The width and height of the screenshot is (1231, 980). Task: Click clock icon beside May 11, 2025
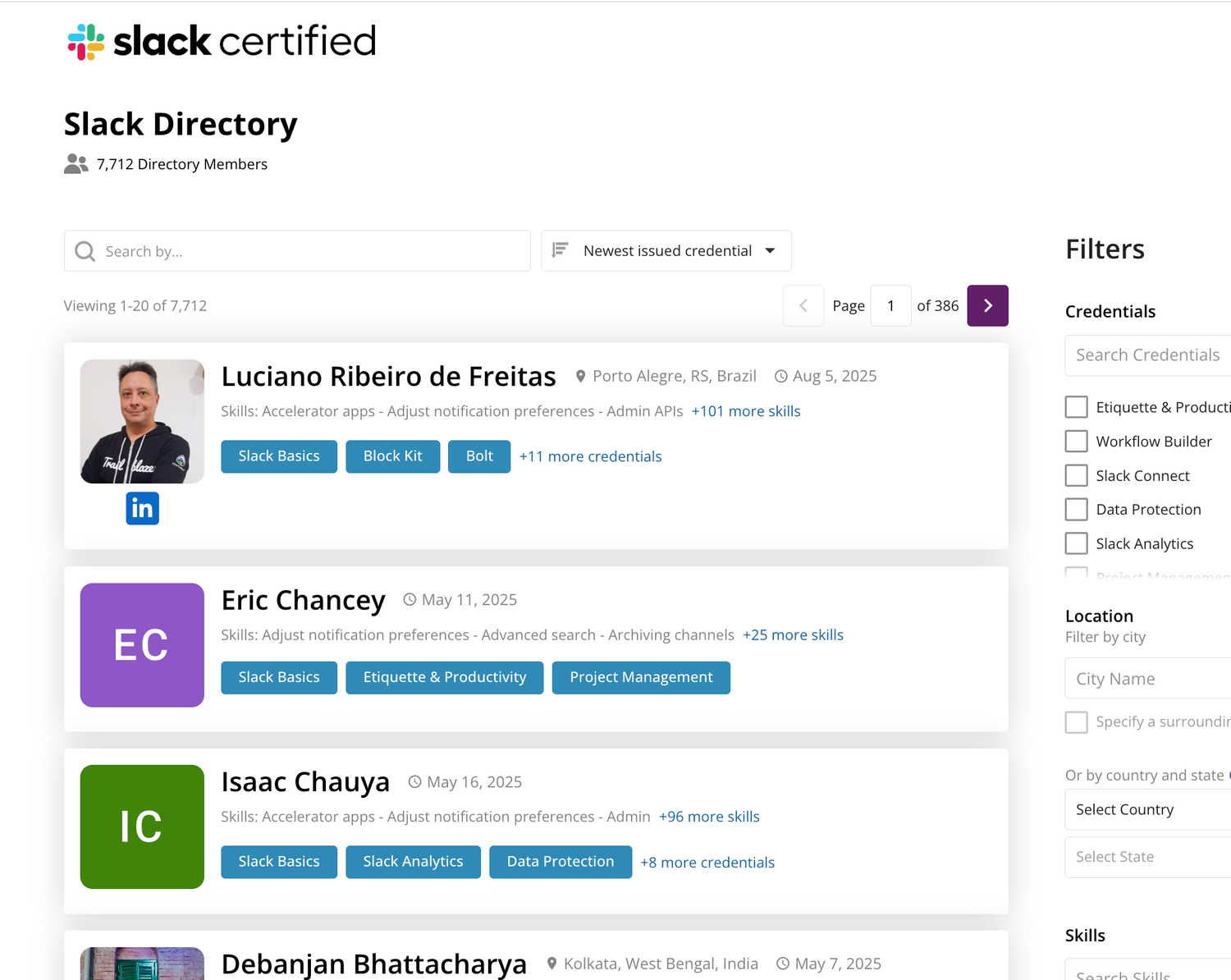(x=410, y=599)
